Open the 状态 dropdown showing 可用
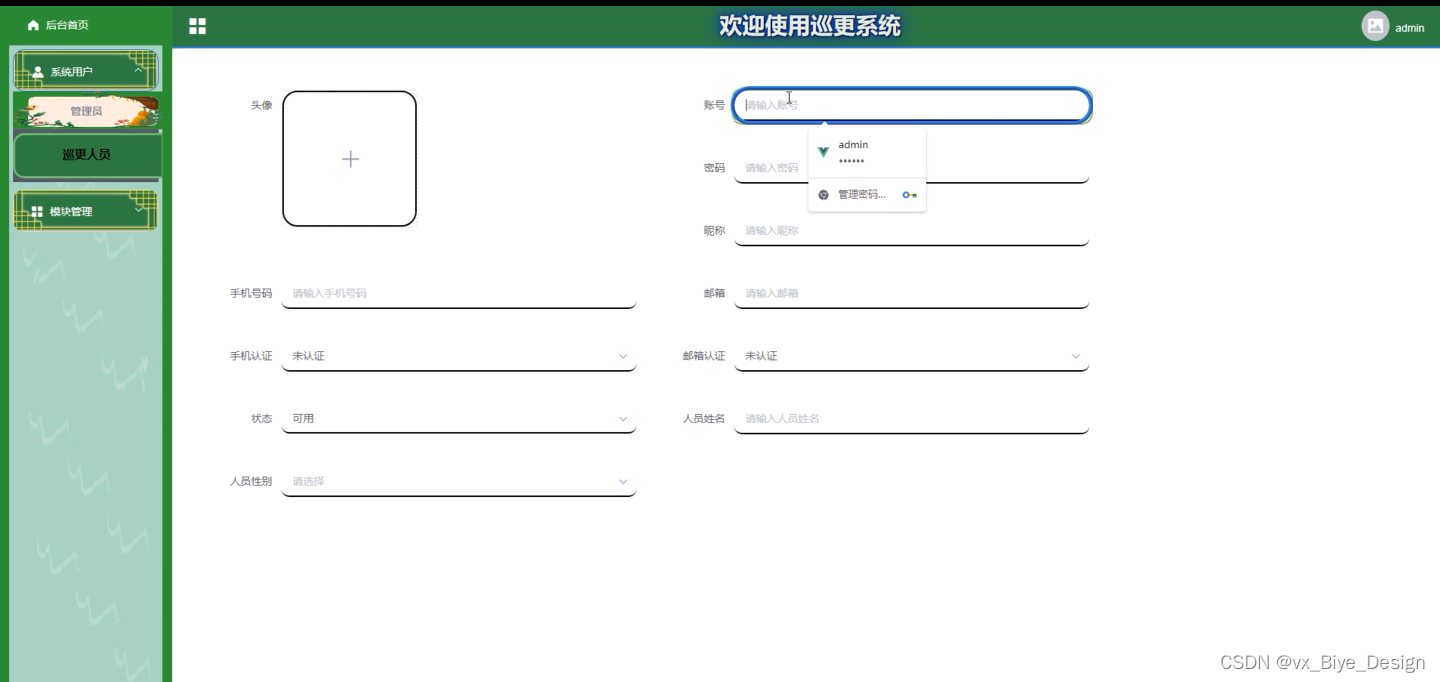This screenshot has width=1440, height=682. 459,419
